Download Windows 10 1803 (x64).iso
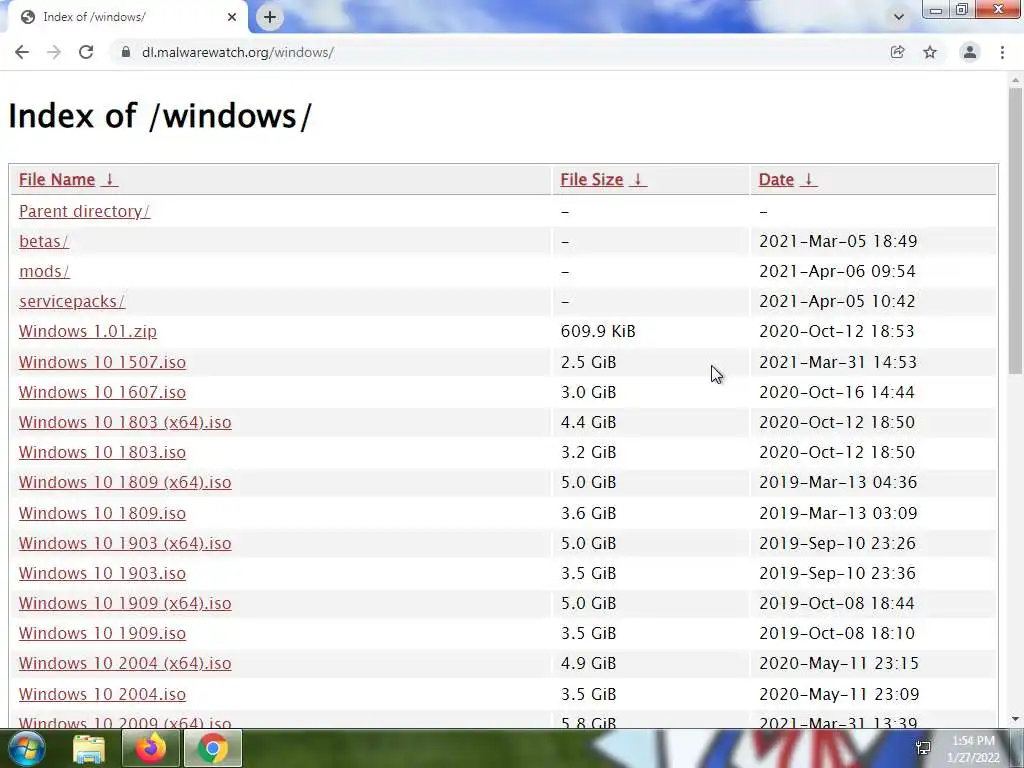The width and height of the screenshot is (1024, 768). click(125, 422)
